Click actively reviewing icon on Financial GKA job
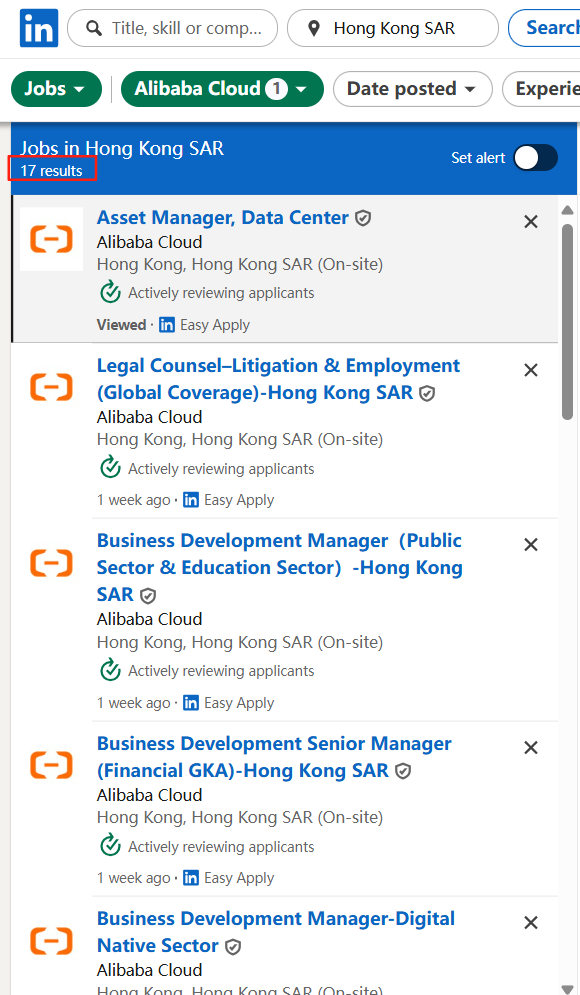This screenshot has width=580, height=995. click(x=110, y=845)
